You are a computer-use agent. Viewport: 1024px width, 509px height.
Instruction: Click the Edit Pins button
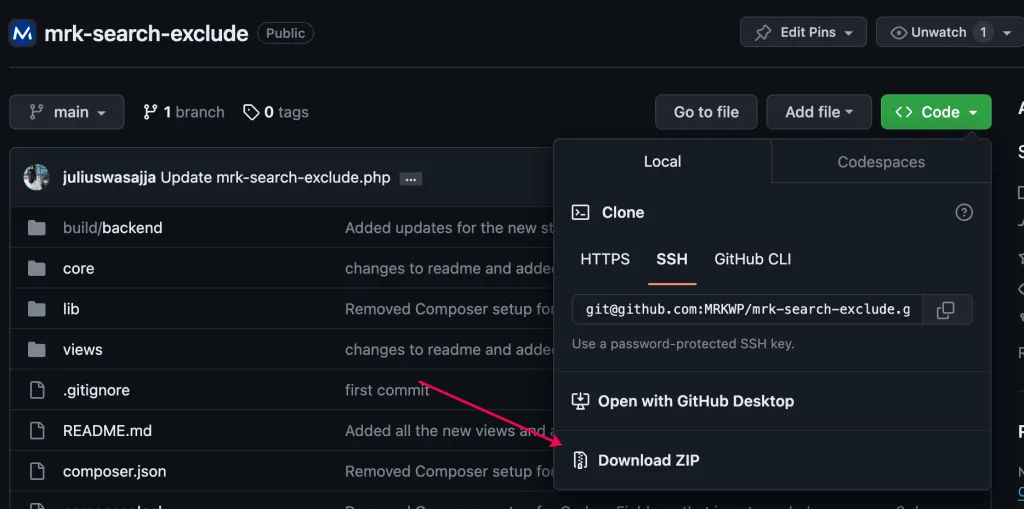coord(803,32)
